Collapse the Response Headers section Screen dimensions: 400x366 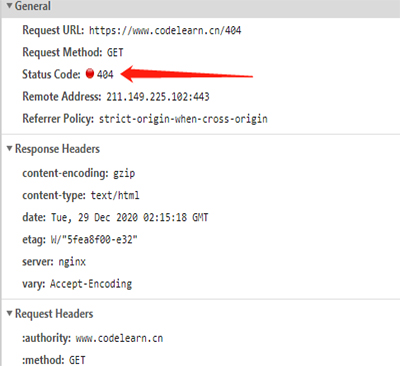[x=10, y=149]
